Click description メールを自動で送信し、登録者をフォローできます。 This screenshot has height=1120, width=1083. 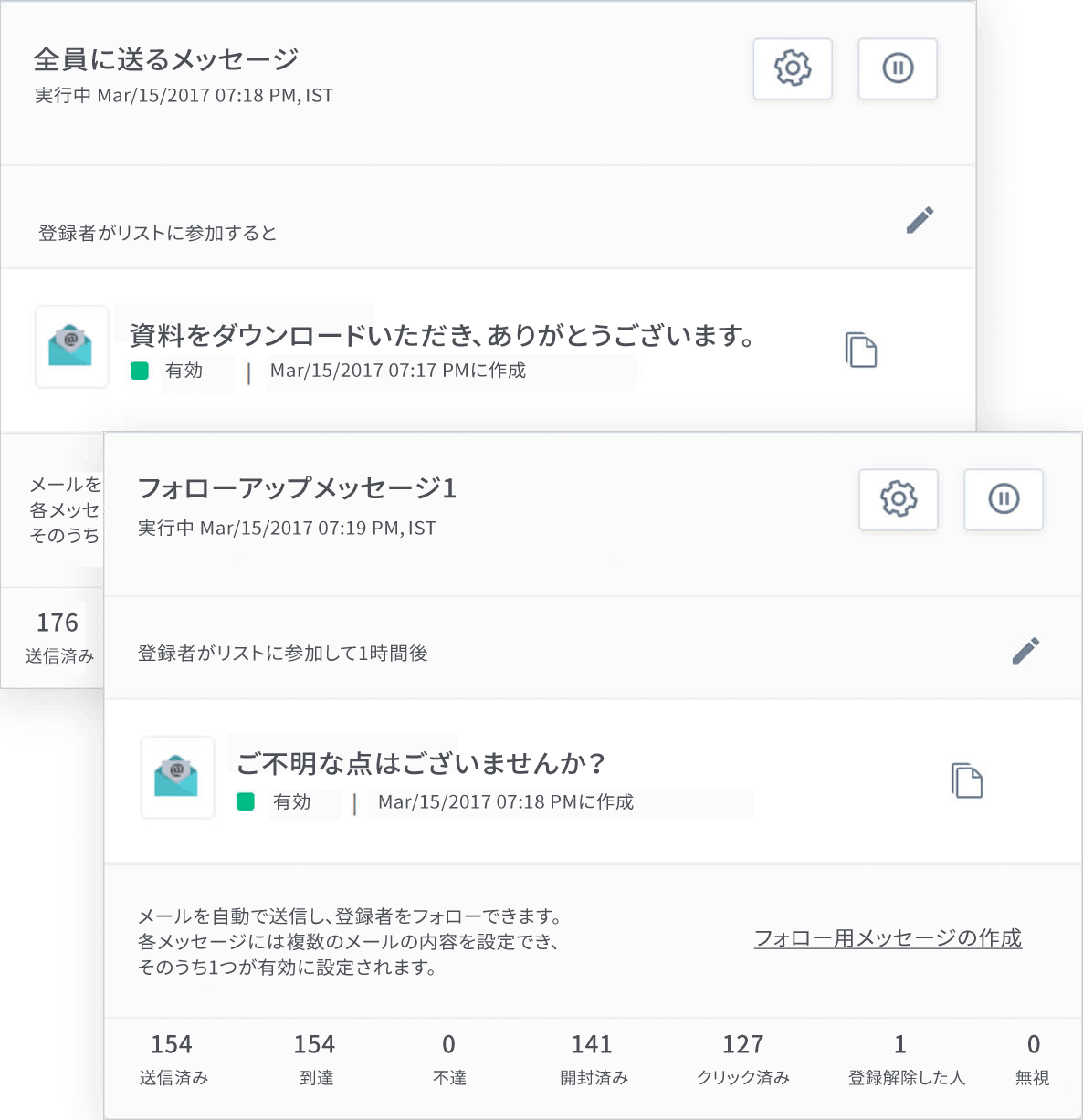350,916
